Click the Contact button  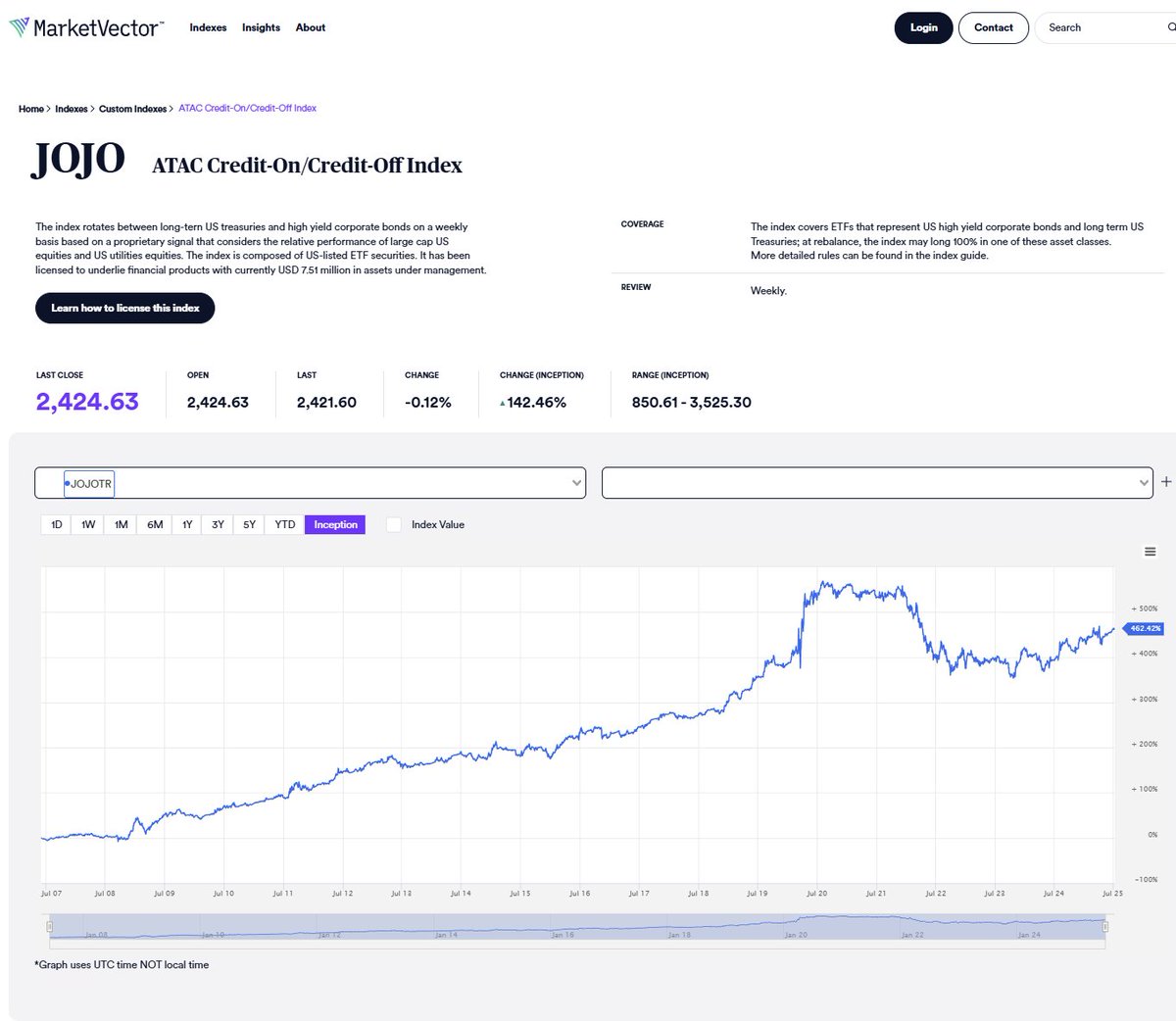tap(994, 27)
